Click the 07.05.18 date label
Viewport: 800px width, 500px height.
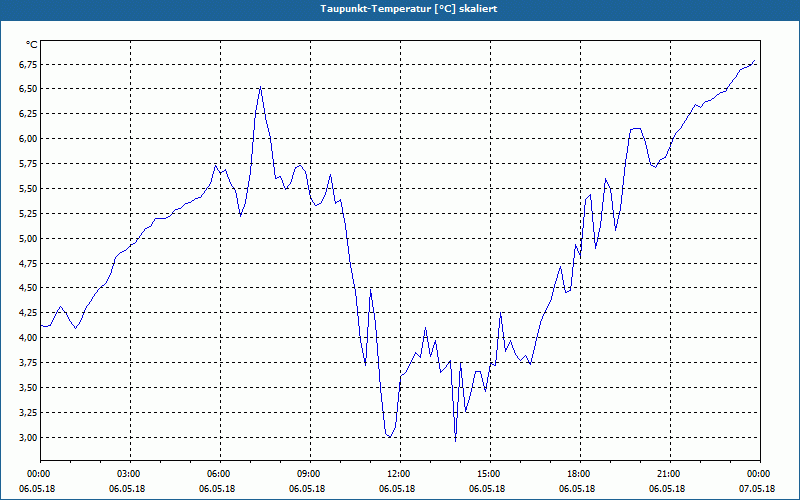click(757, 489)
